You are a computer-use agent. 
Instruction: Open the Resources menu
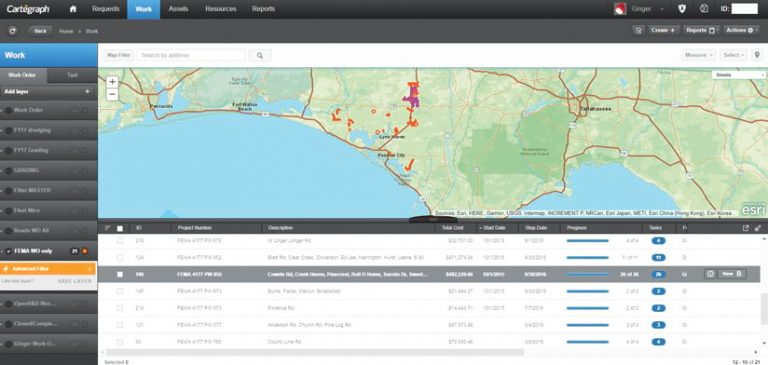(x=220, y=9)
